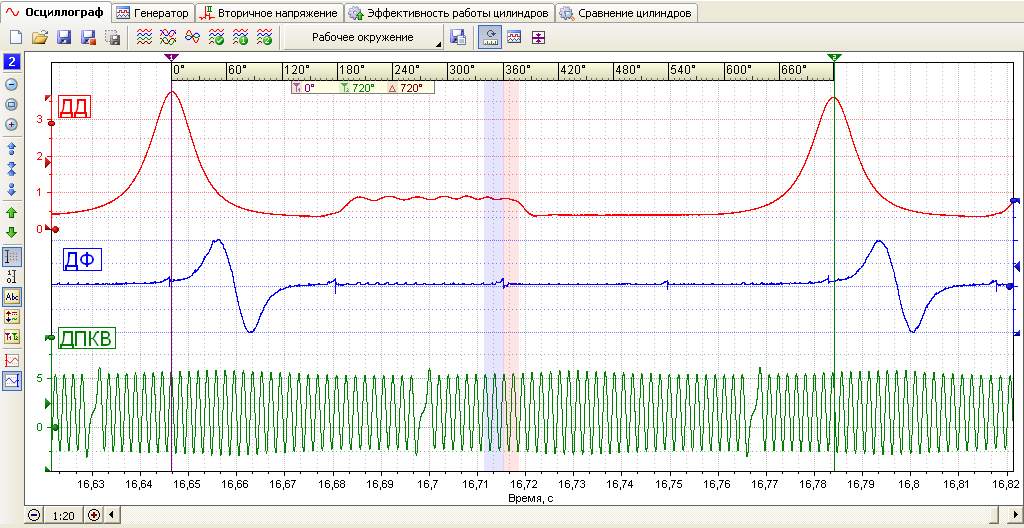Click the time zoom out minus button
The height and width of the screenshot is (528, 1024).
34,515
